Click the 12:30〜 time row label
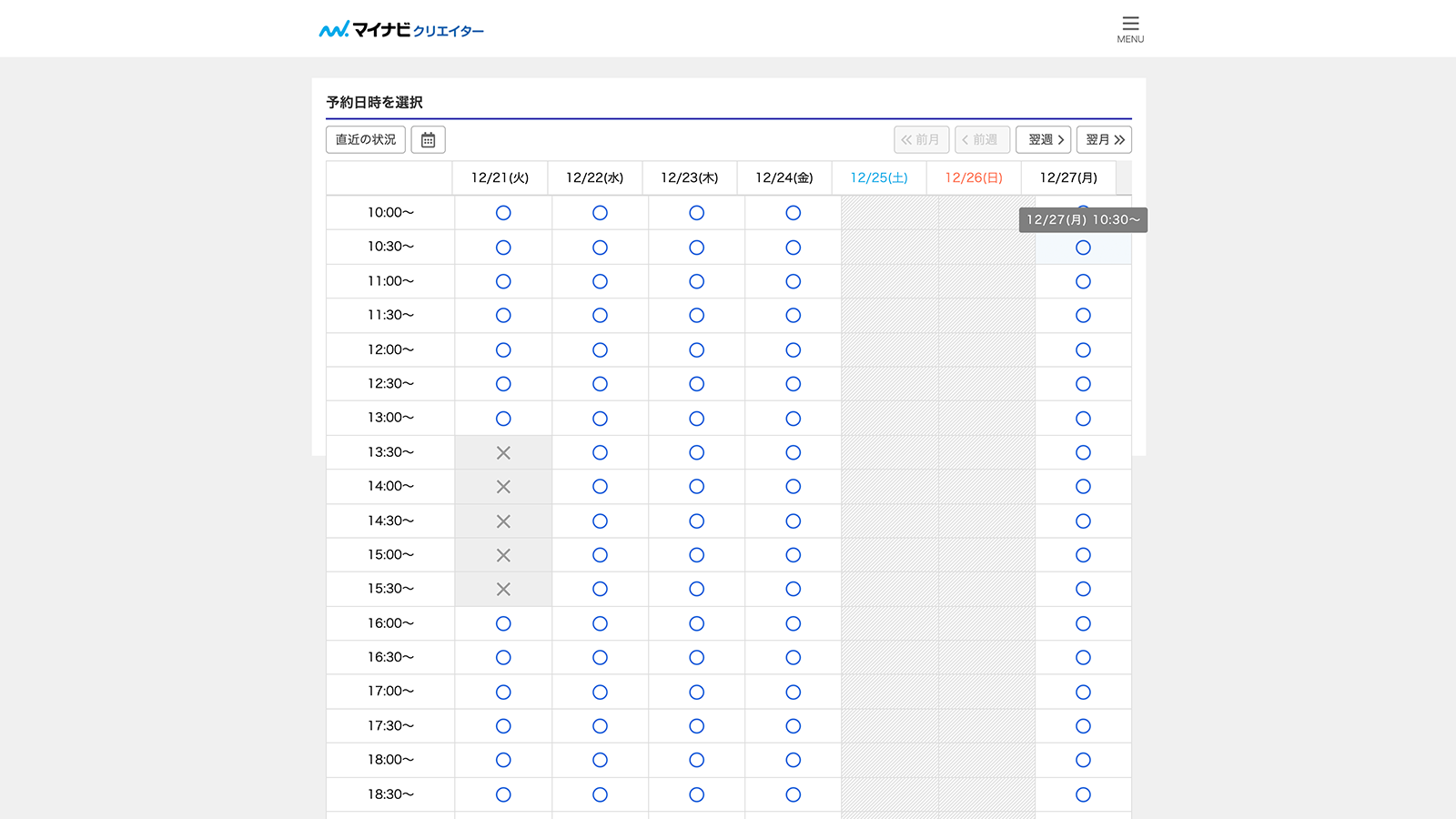Image resolution: width=1456 pixels, height=819 pixels. tap(390, 384)
